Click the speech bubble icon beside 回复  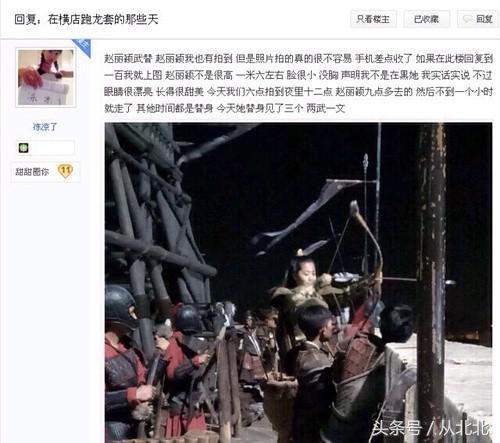click(x=467, y=19)
